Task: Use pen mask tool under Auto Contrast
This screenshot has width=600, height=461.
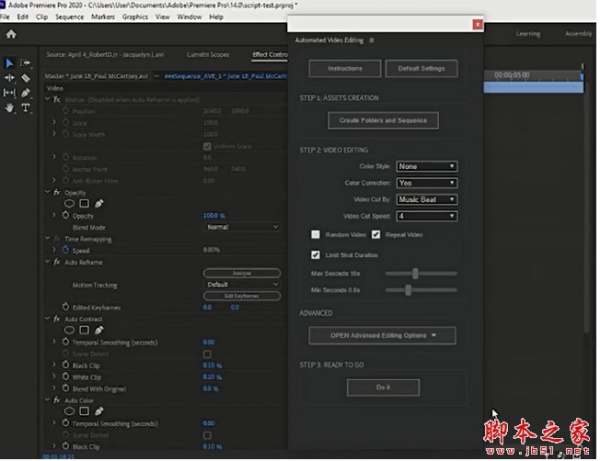Action: point(99,330)
